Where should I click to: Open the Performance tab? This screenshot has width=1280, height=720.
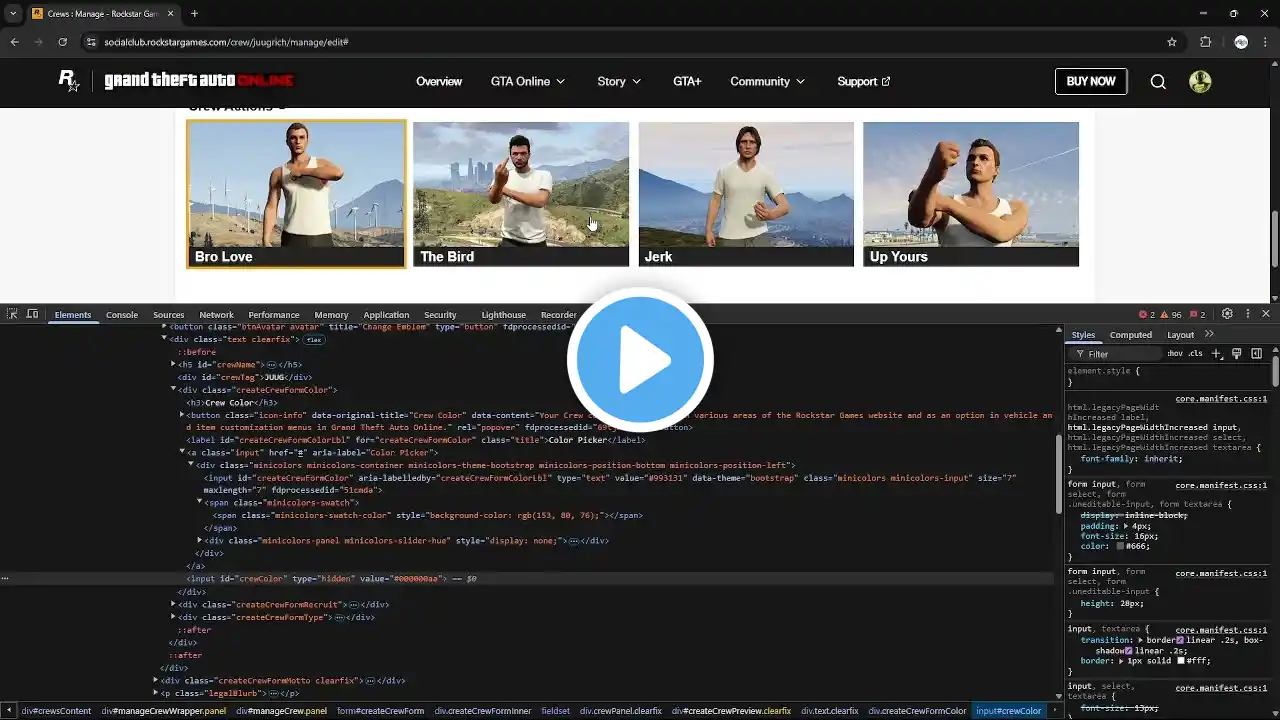click(274, 315)
